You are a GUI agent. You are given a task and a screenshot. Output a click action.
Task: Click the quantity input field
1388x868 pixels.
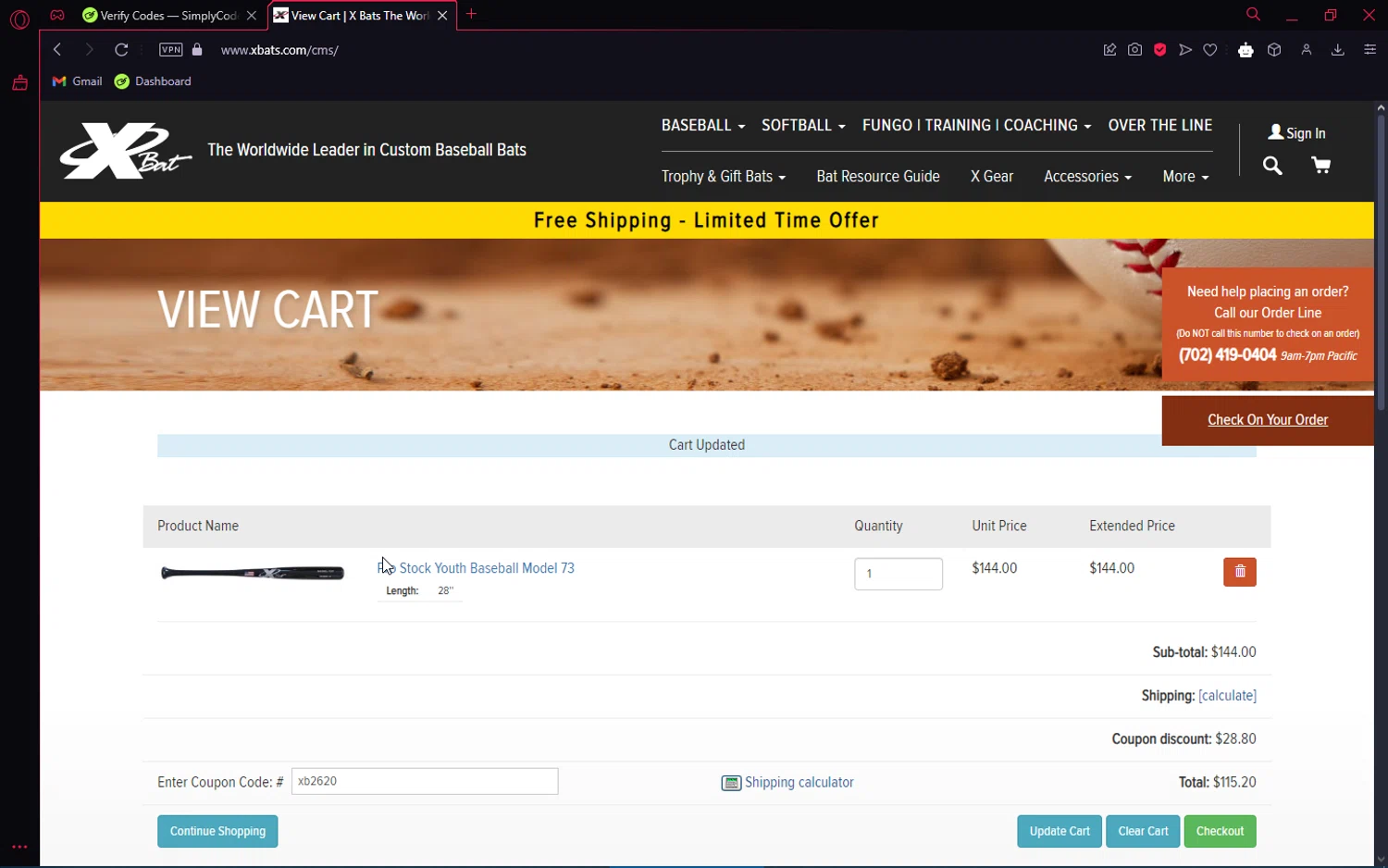(898, 574)
